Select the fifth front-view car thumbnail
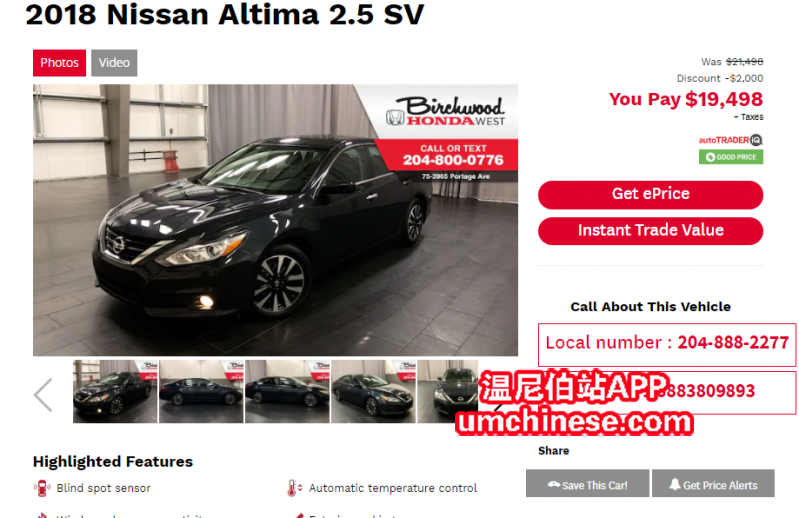This screenshot has width=799, height=518. [447, 391]
